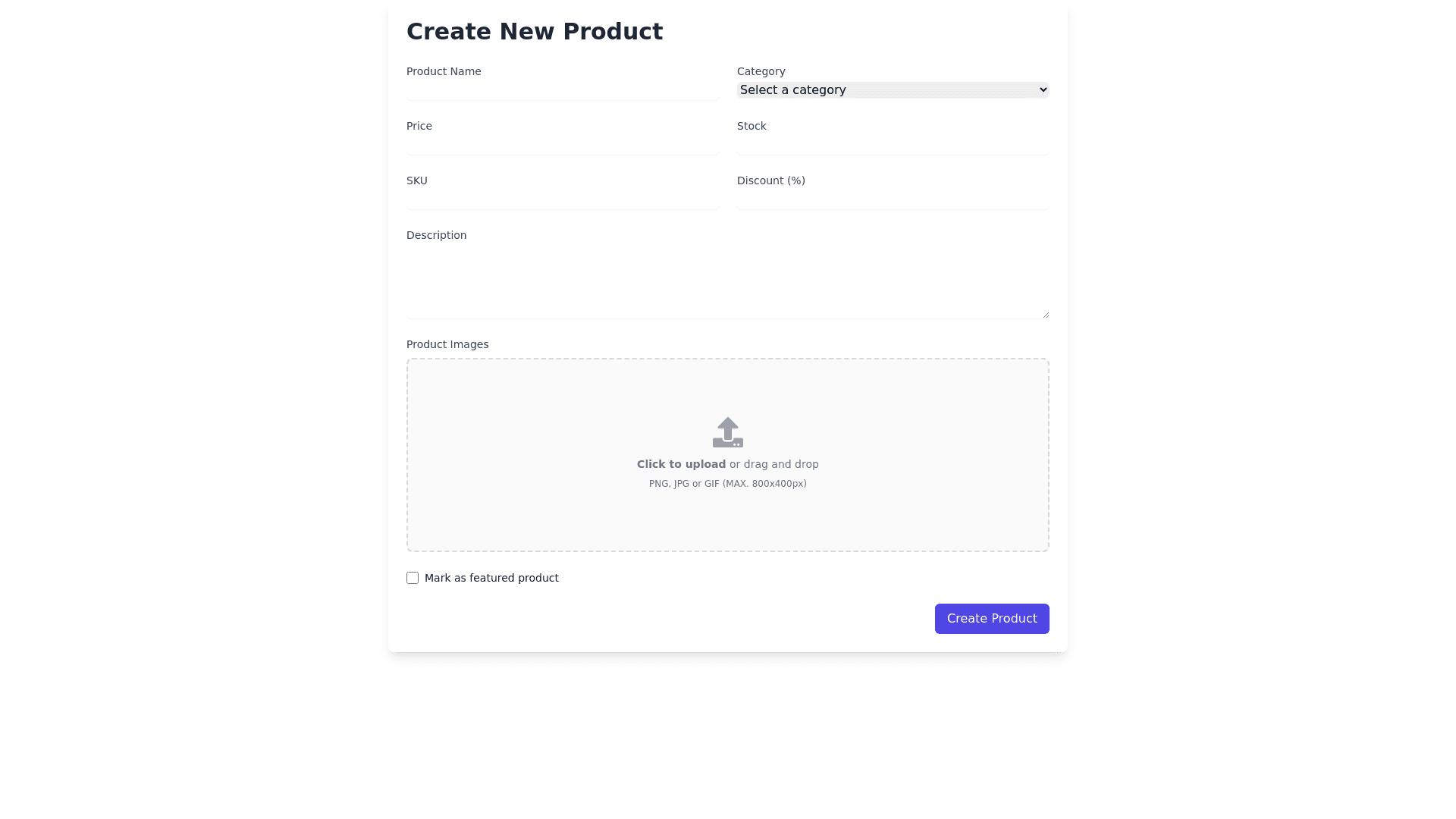Click the upload arrow icon
The height and width of the screenshot is (819, 1456).
pyautogui.click(x=727, y=431)
